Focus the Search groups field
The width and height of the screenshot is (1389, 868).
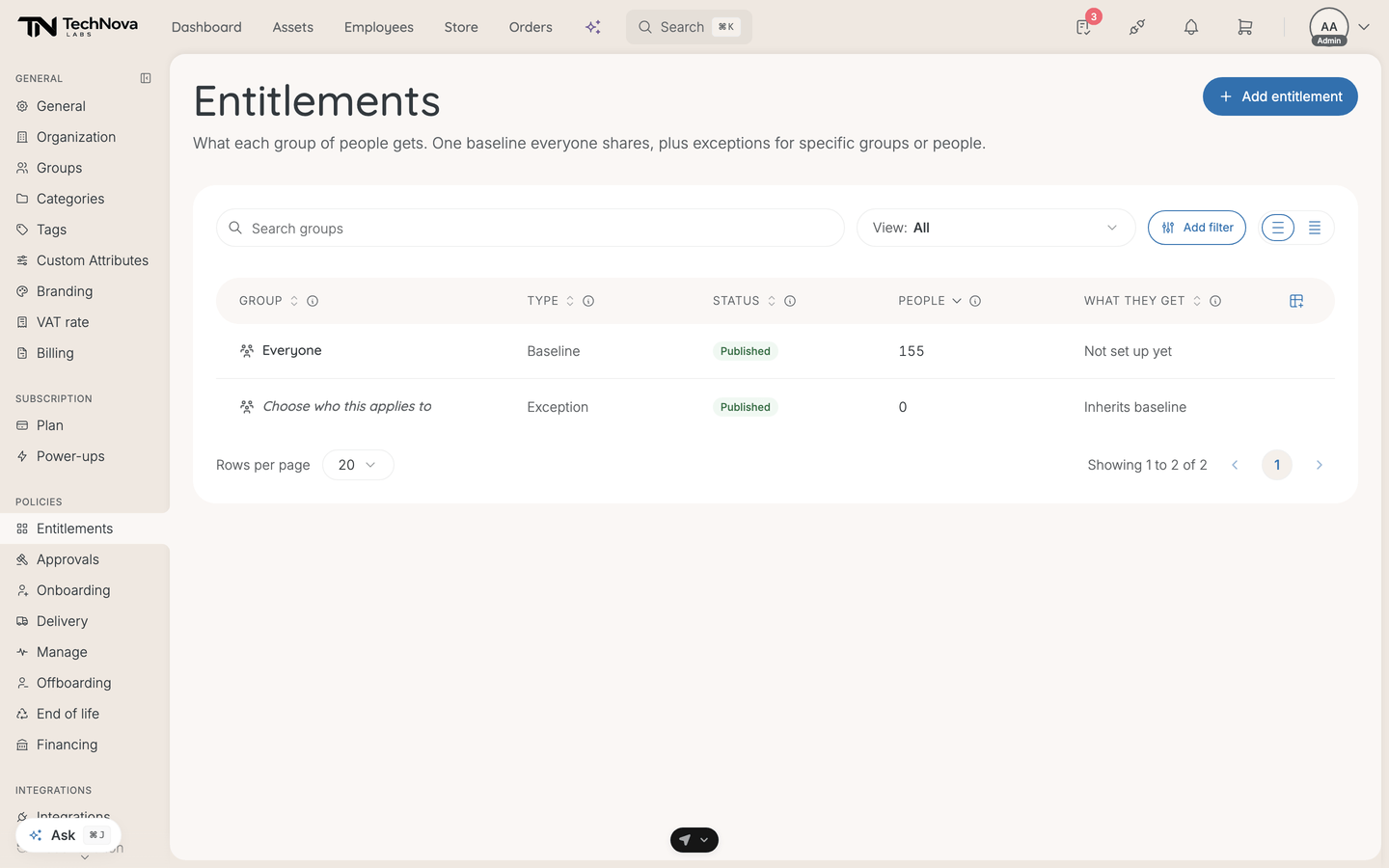click(531, 228)
